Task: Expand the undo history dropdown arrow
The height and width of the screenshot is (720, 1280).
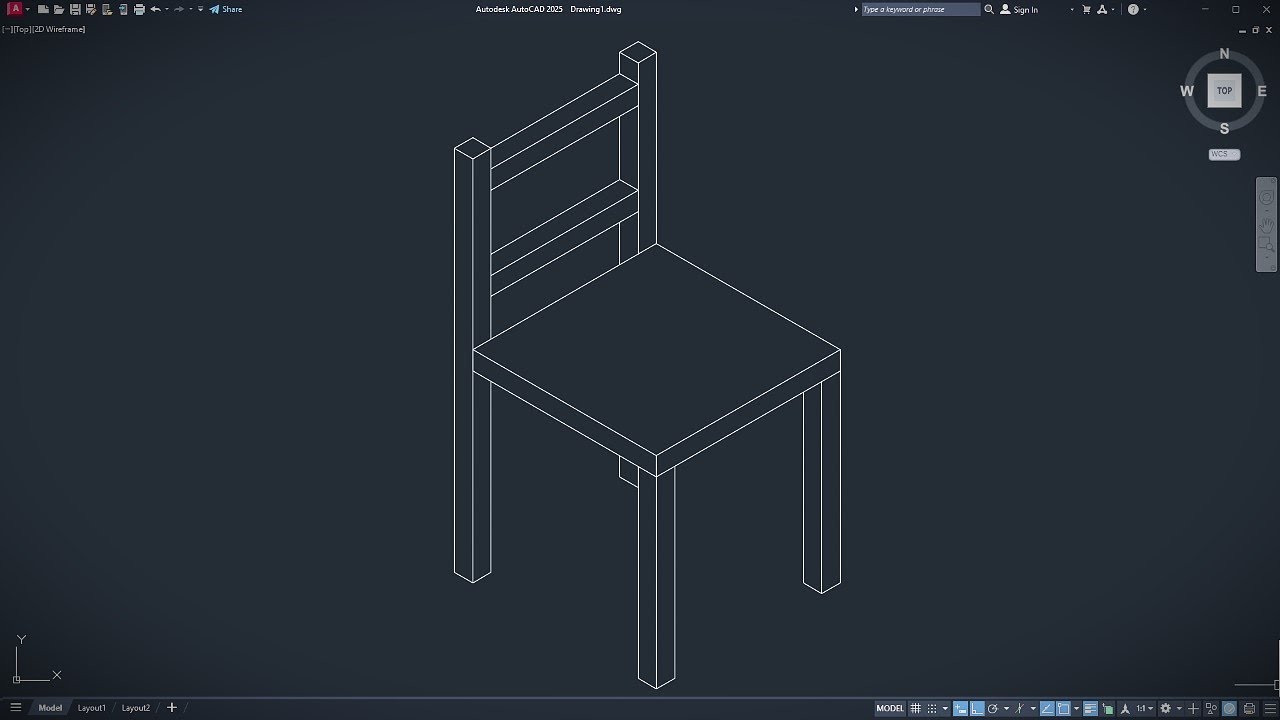Action: tap(167, 9)
